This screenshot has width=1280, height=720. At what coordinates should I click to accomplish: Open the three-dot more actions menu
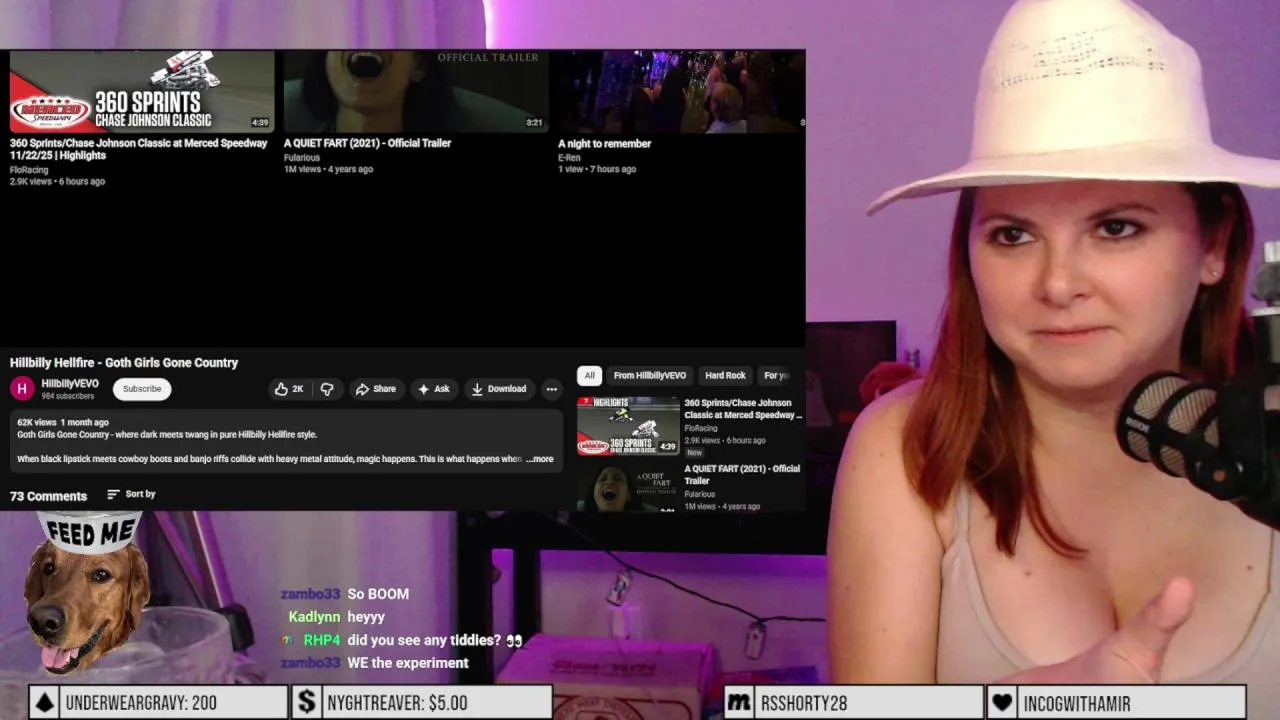551,389
